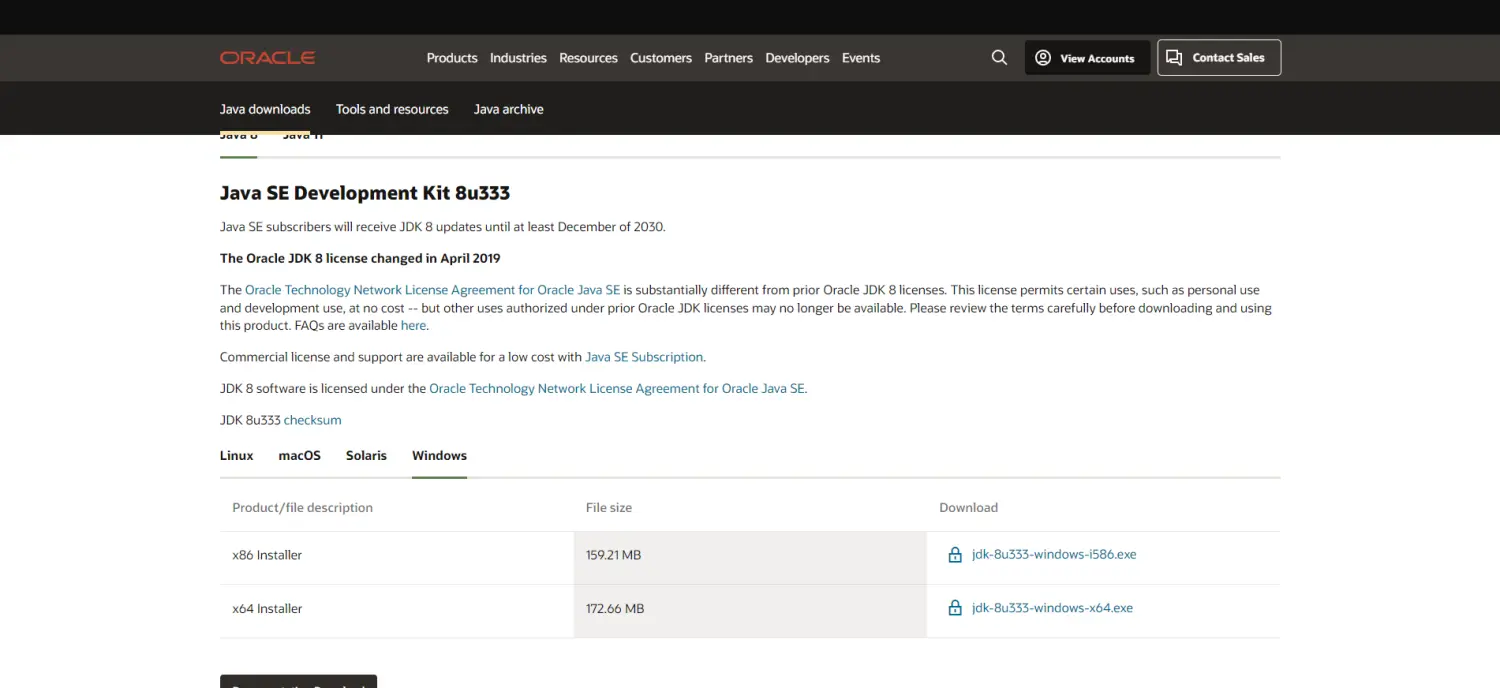Click the lock icon beside the i586 download
Screen dimensions: 1500x688
pos(955,555)
